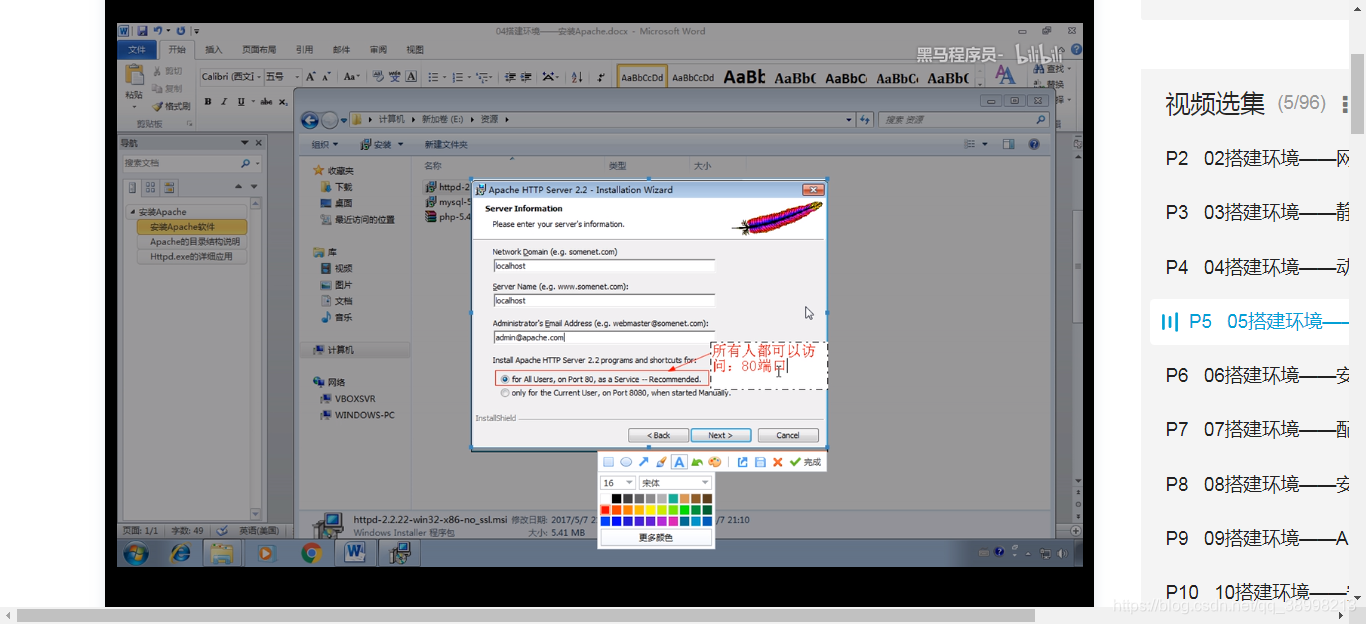Switch to the 视图 ribbon tab
1366x624 pixels.
[x=415, y=49]
